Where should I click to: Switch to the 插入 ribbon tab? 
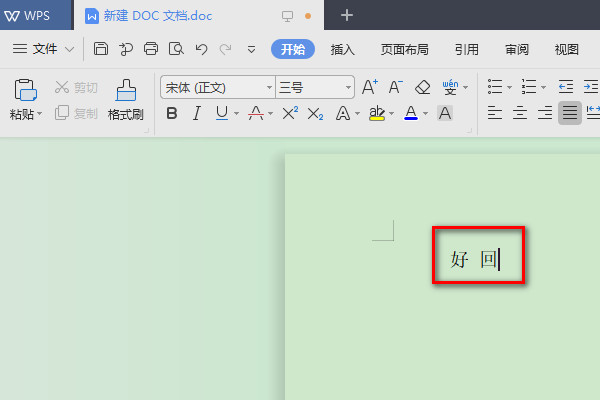click(x=342, y=49)
